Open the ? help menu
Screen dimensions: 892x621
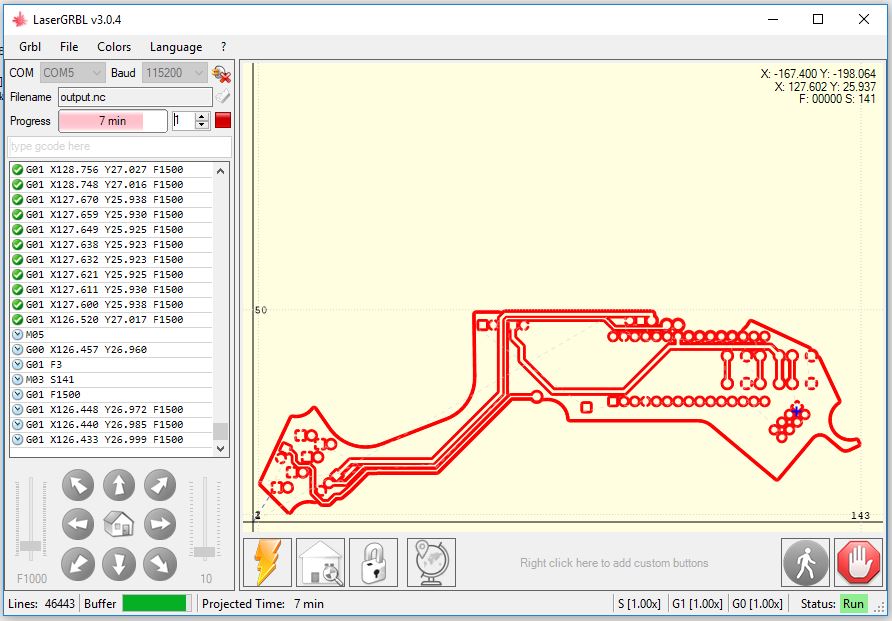224,47
